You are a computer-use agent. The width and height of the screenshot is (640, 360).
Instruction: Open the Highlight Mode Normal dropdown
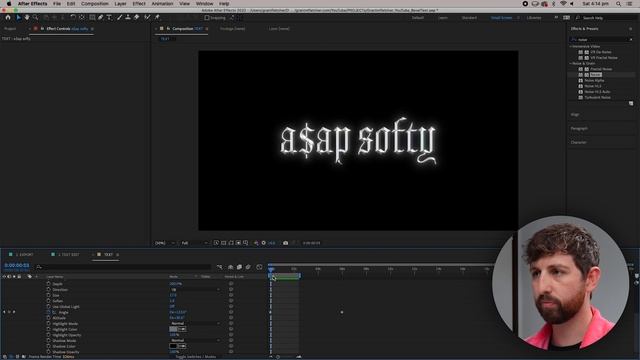195,324
